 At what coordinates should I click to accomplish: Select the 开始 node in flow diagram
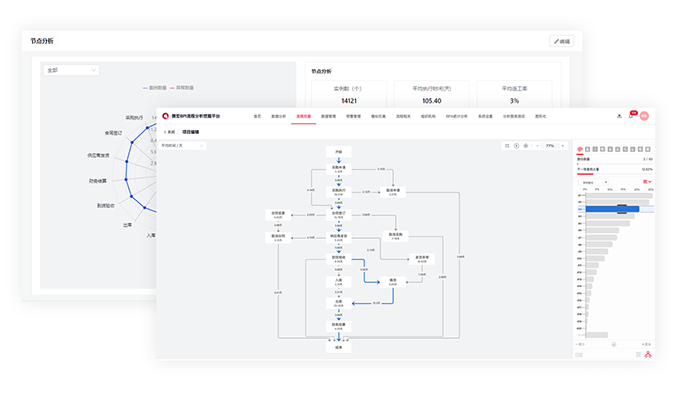[339, 152]
